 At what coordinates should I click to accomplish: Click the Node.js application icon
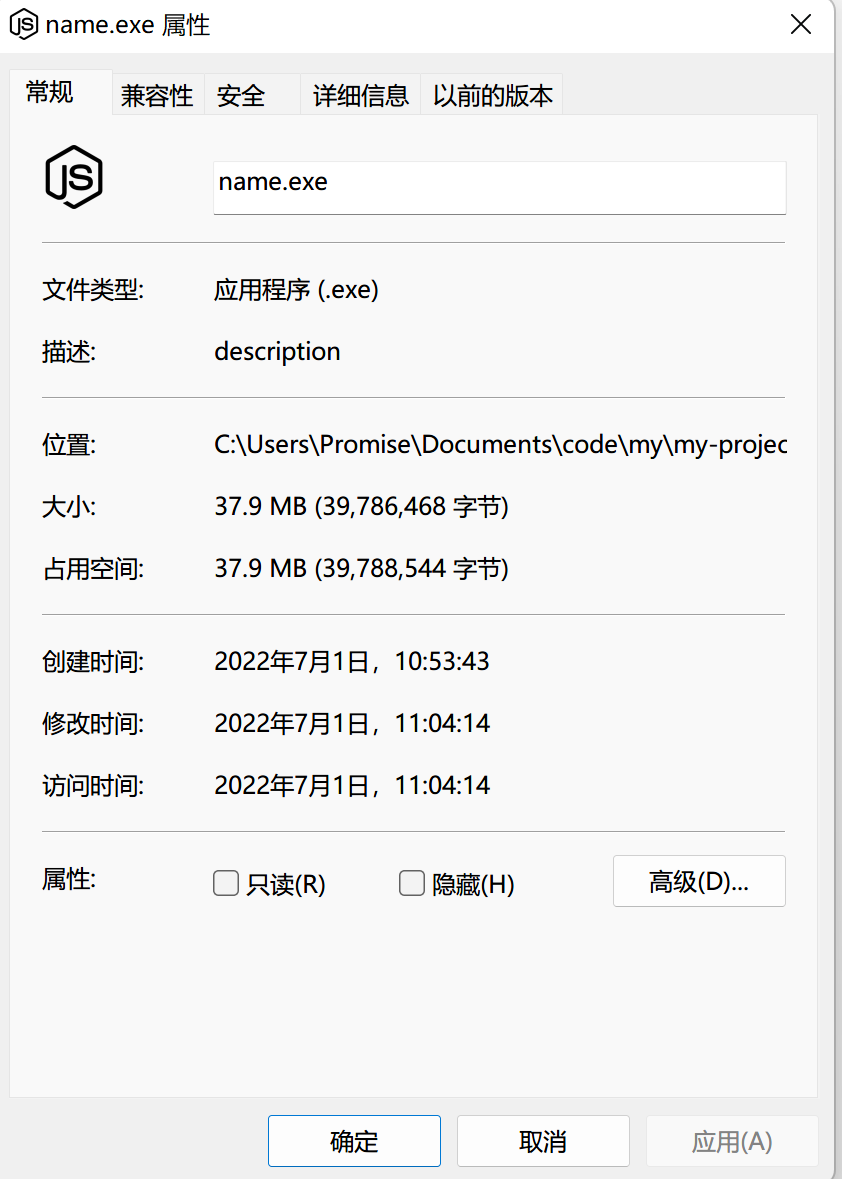[x=74, y=177]
